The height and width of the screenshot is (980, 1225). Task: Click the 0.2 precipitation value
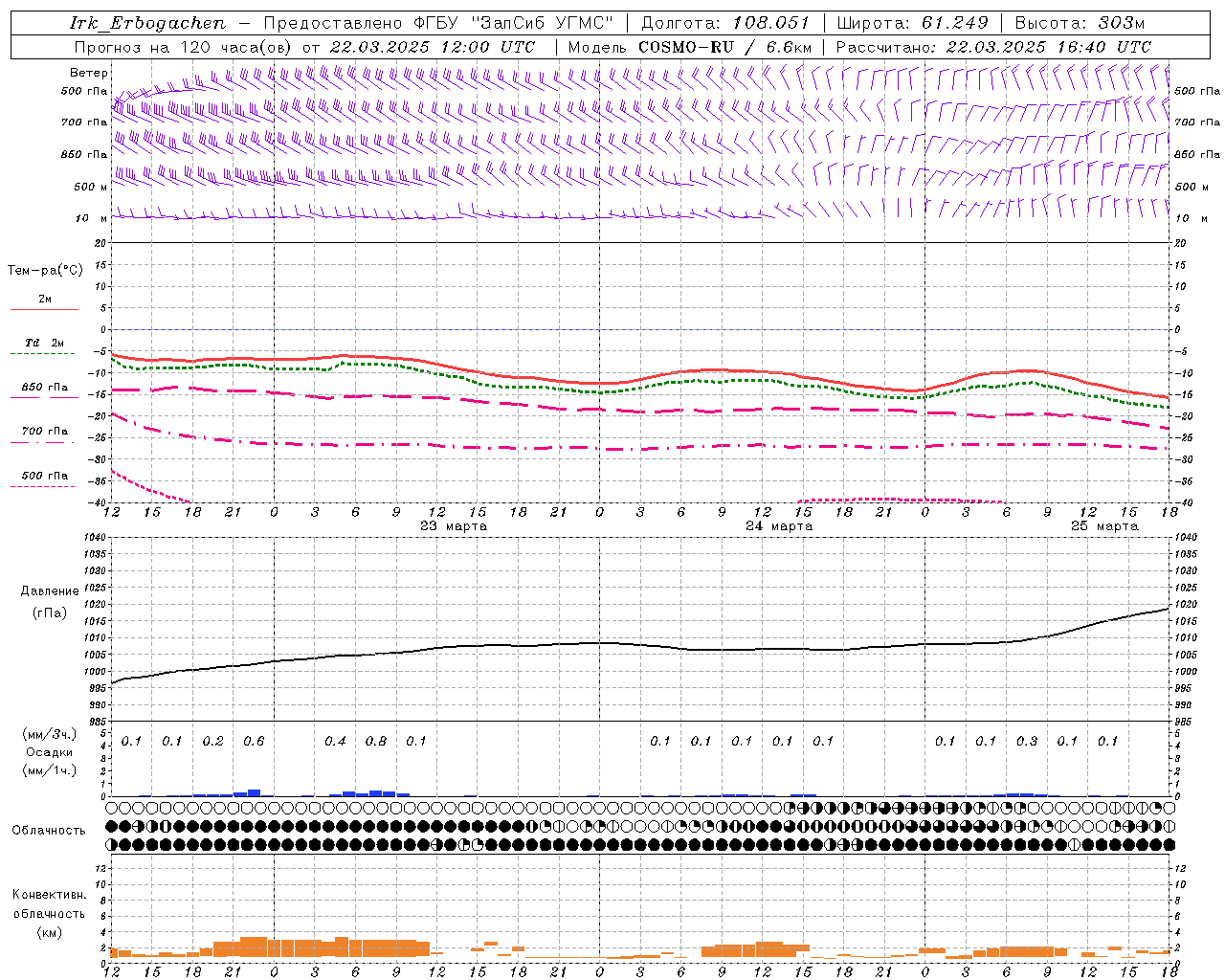click(x=212, y=741)
